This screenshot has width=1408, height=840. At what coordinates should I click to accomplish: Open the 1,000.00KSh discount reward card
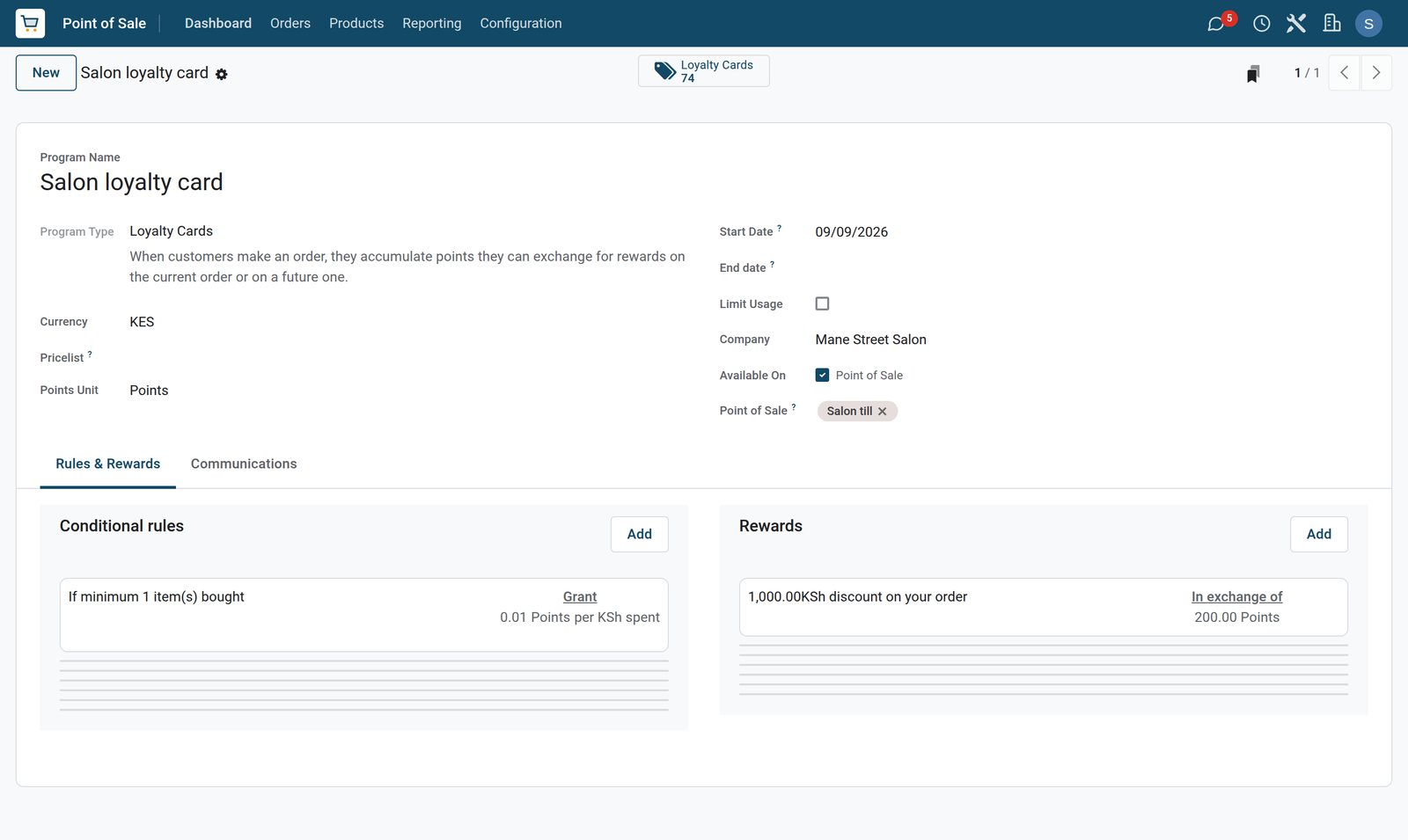click(x=1044, y=607)
